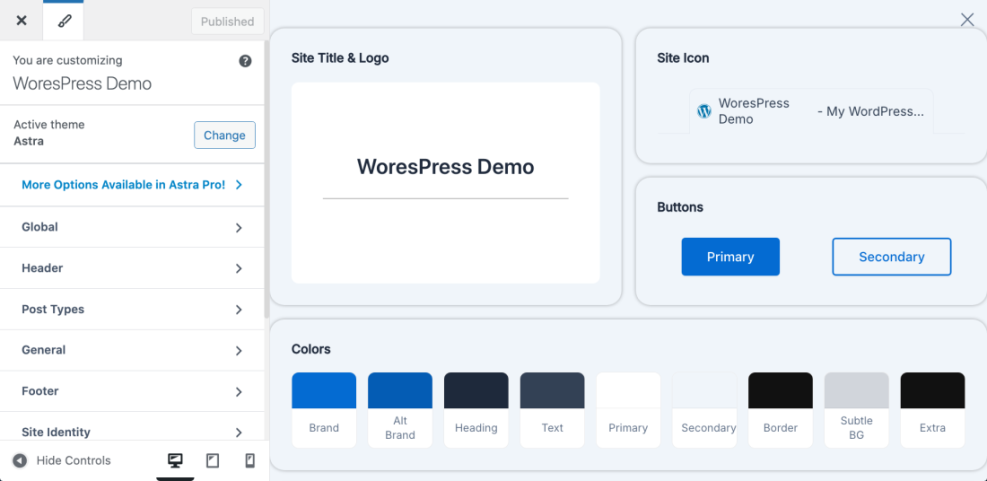
Task: Click the WordPress logo in Site Icon
Action: click(704, 111)
